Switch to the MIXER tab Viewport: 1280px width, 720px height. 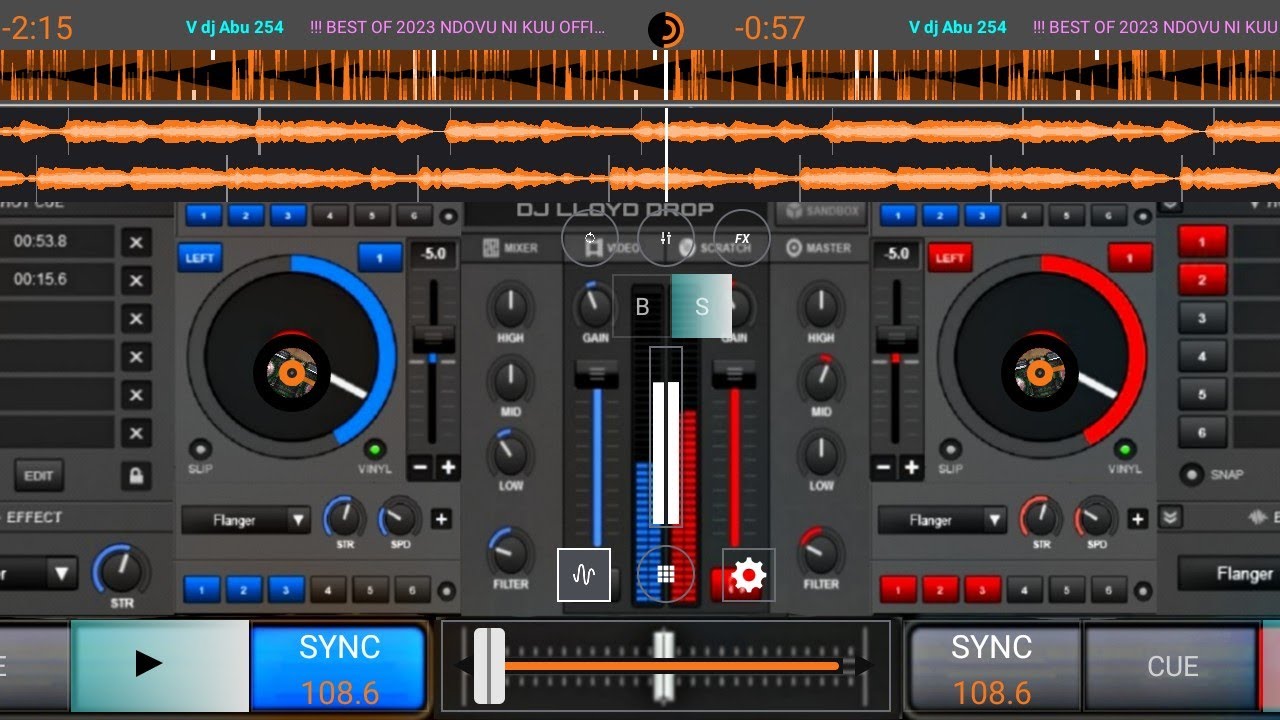tap(512, 248)
